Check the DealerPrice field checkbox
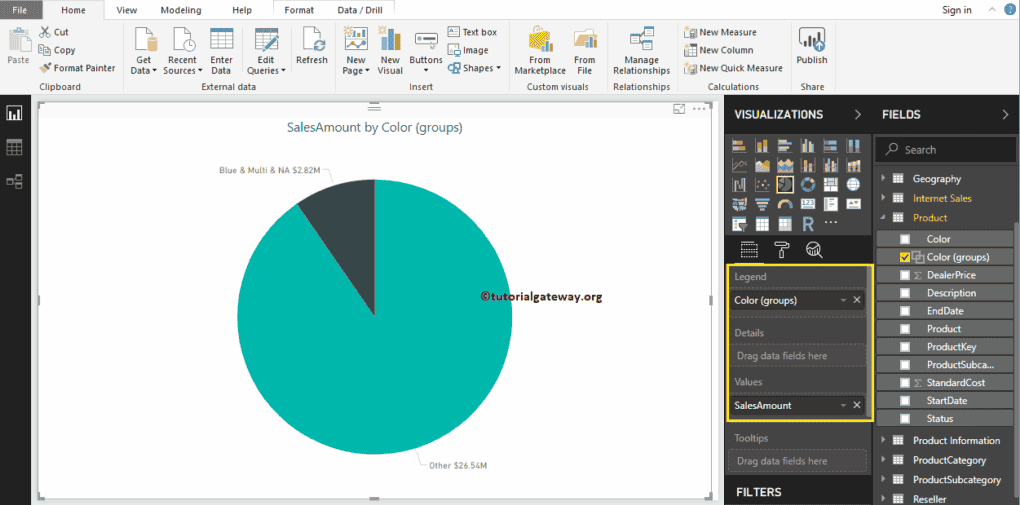 tap(905, 275)
